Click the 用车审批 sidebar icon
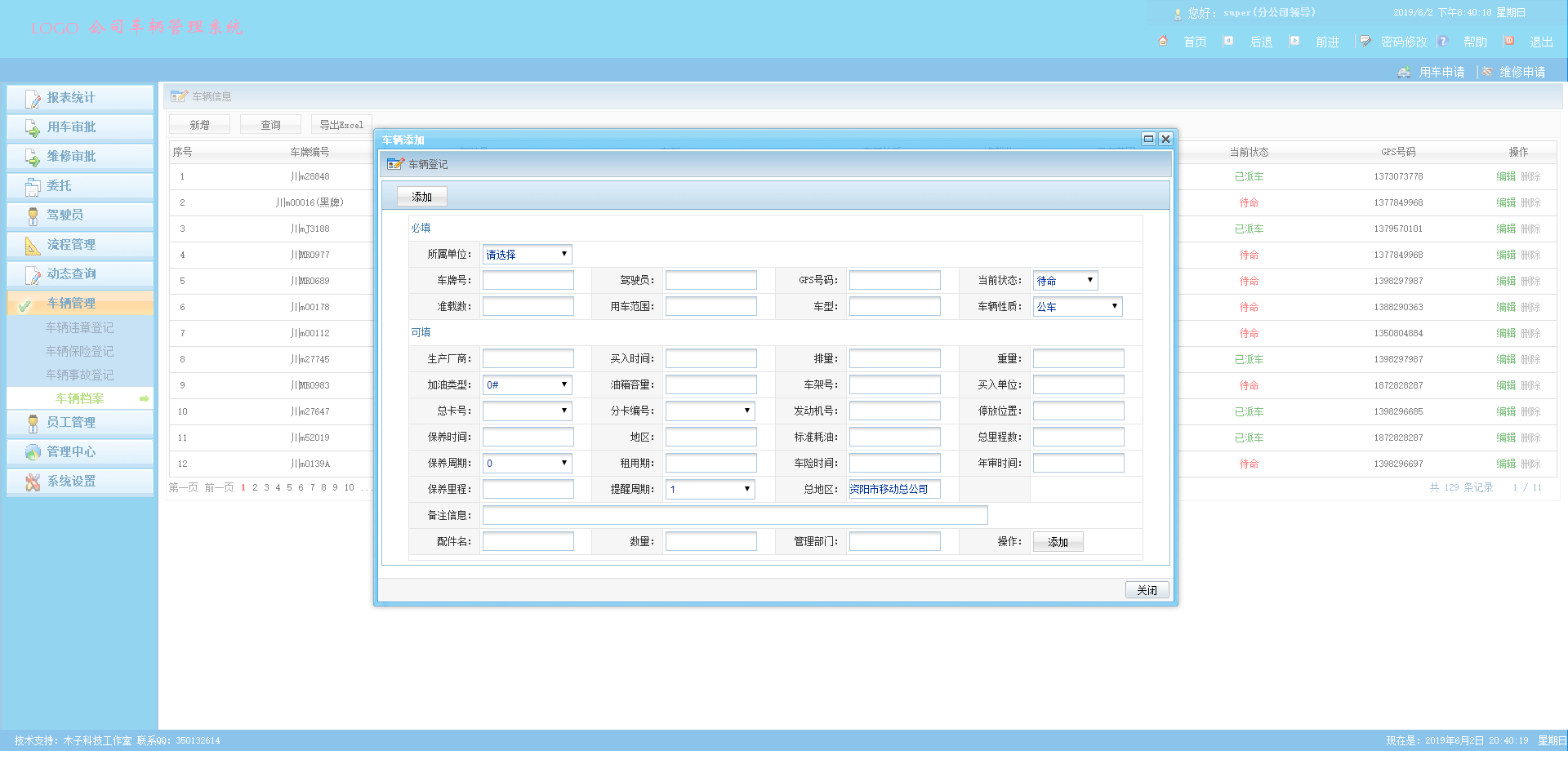The height and width of the screenshot is (764, 1568). click(x=33, y=128)
